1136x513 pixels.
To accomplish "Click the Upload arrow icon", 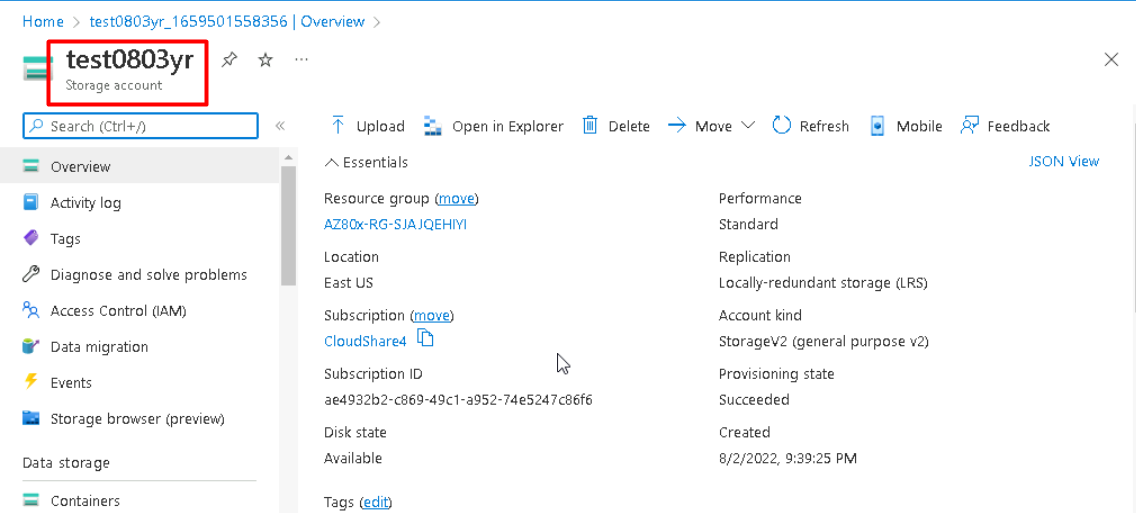I will pyautogui.click(x=338, y=125).
